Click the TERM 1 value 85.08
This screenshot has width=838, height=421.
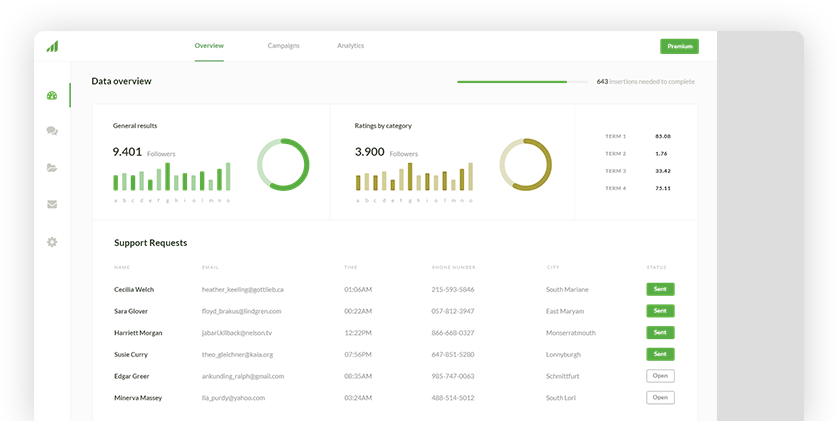click(x=663, y=136)
